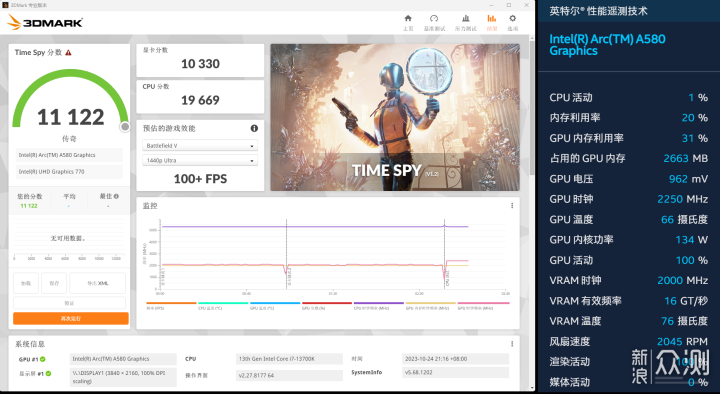Click the 导出 XML export button
The image size is (720, 394).
tap(98, 283)
